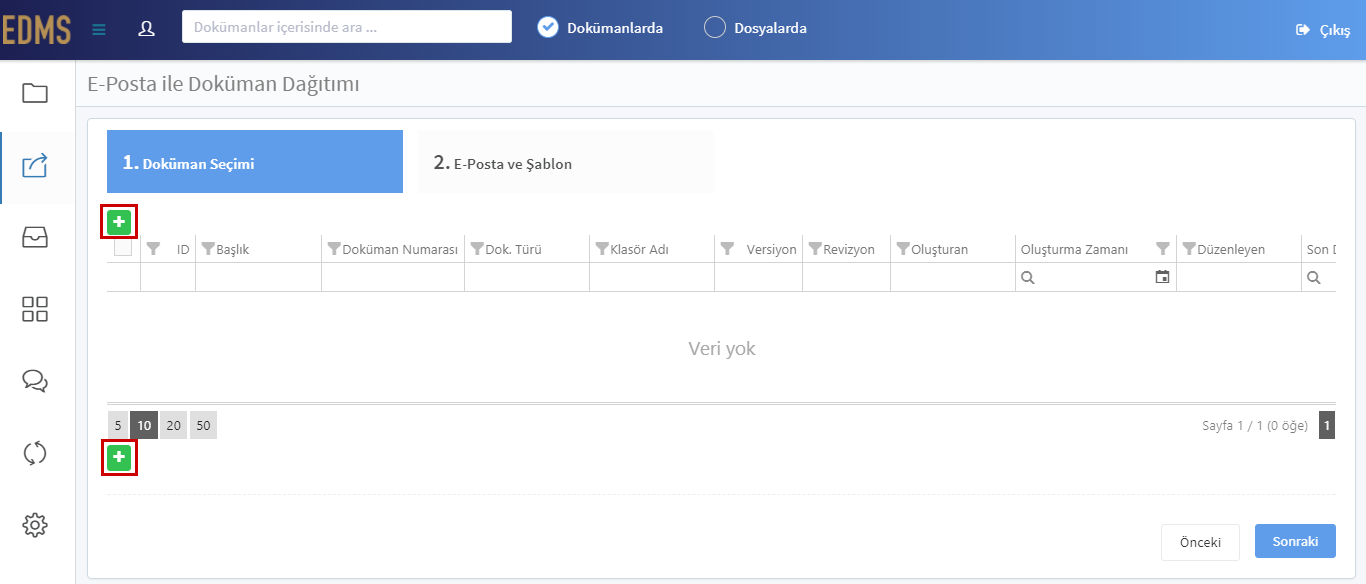Open the chat bubbles icon in sidebar
The width and height of the screenshot is (1366, 584).
tap(35, 381)
